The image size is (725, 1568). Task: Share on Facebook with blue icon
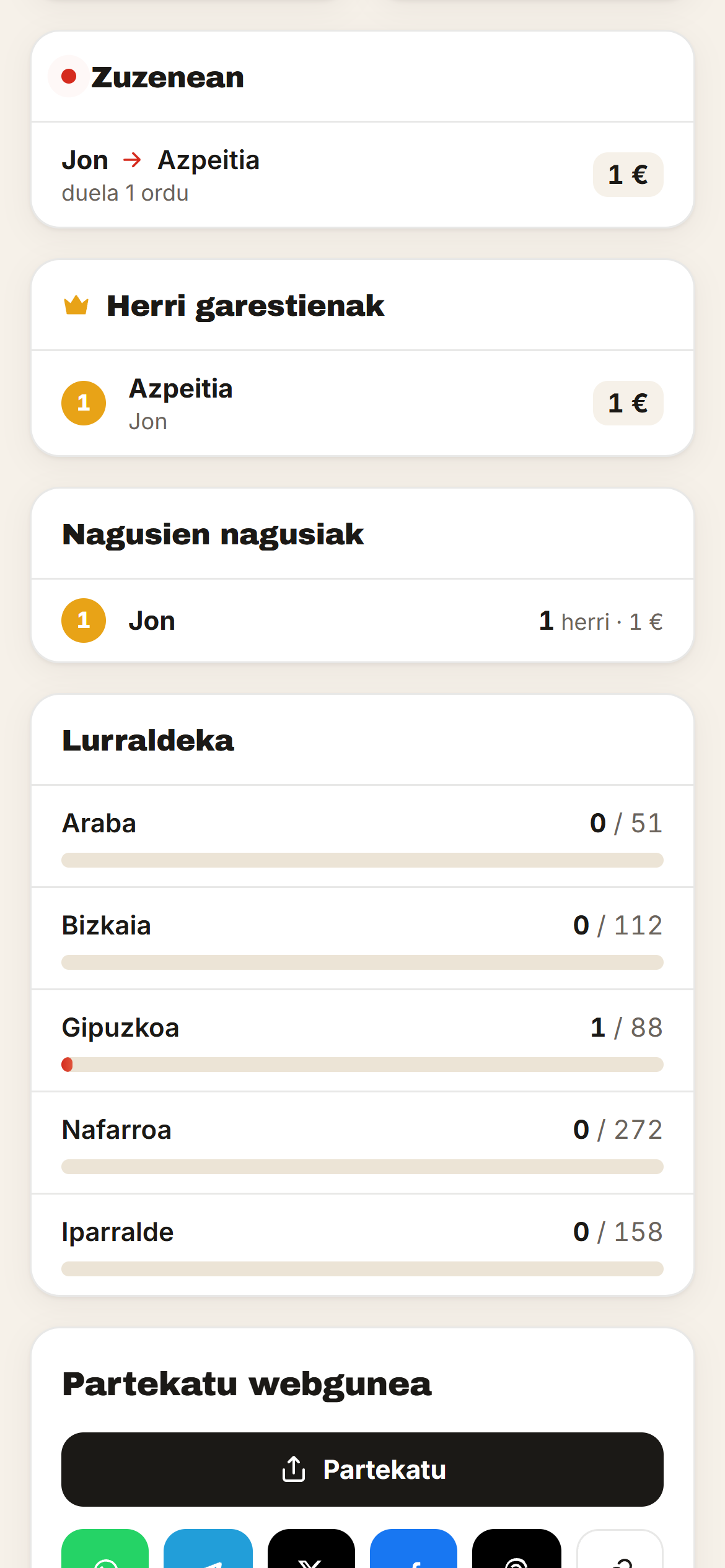point(413,1548)
